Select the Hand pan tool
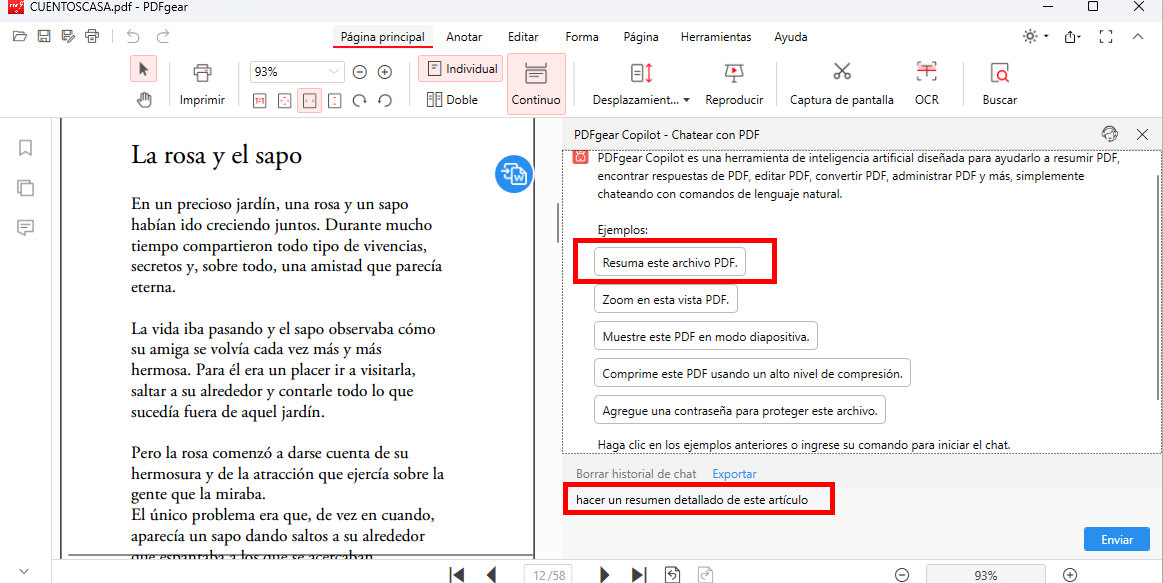This screenshot has height=583, width=1163. [x=144, y=99]
